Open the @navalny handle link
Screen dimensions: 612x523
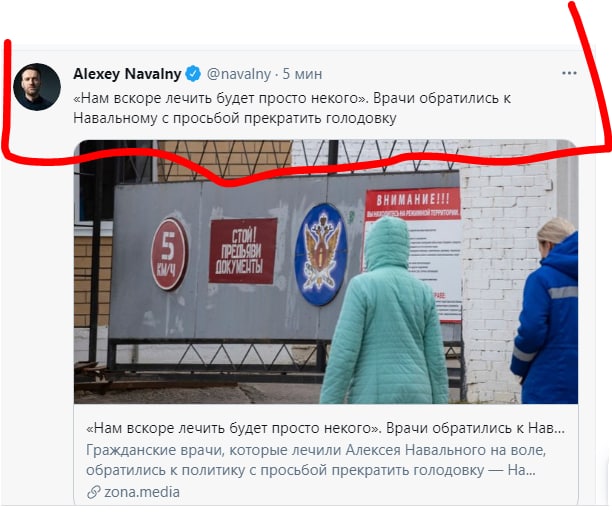tap(238, 74)
